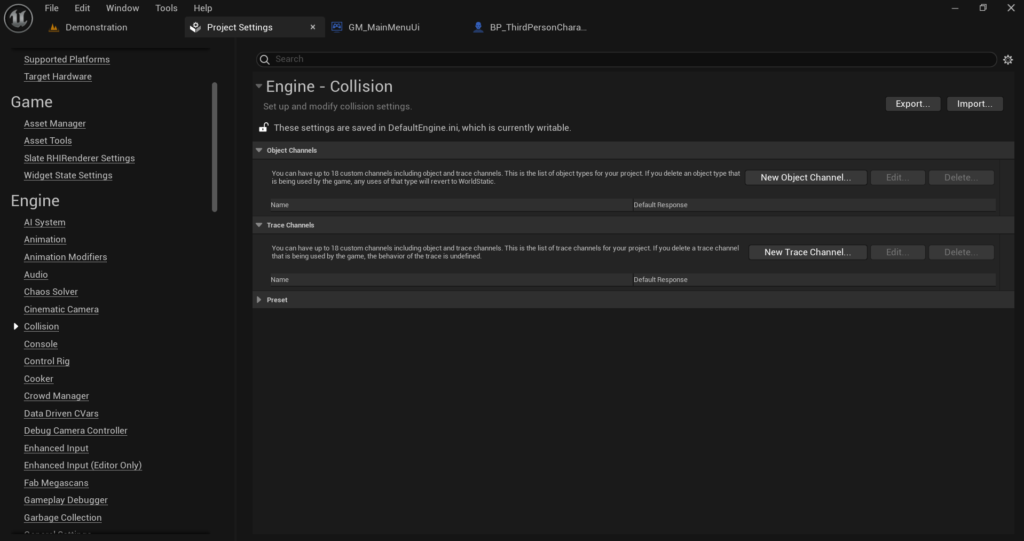This screenshot has width=1024, height=541.
Task: Click the Object Channels Delete... button
Action: point(961,177)
